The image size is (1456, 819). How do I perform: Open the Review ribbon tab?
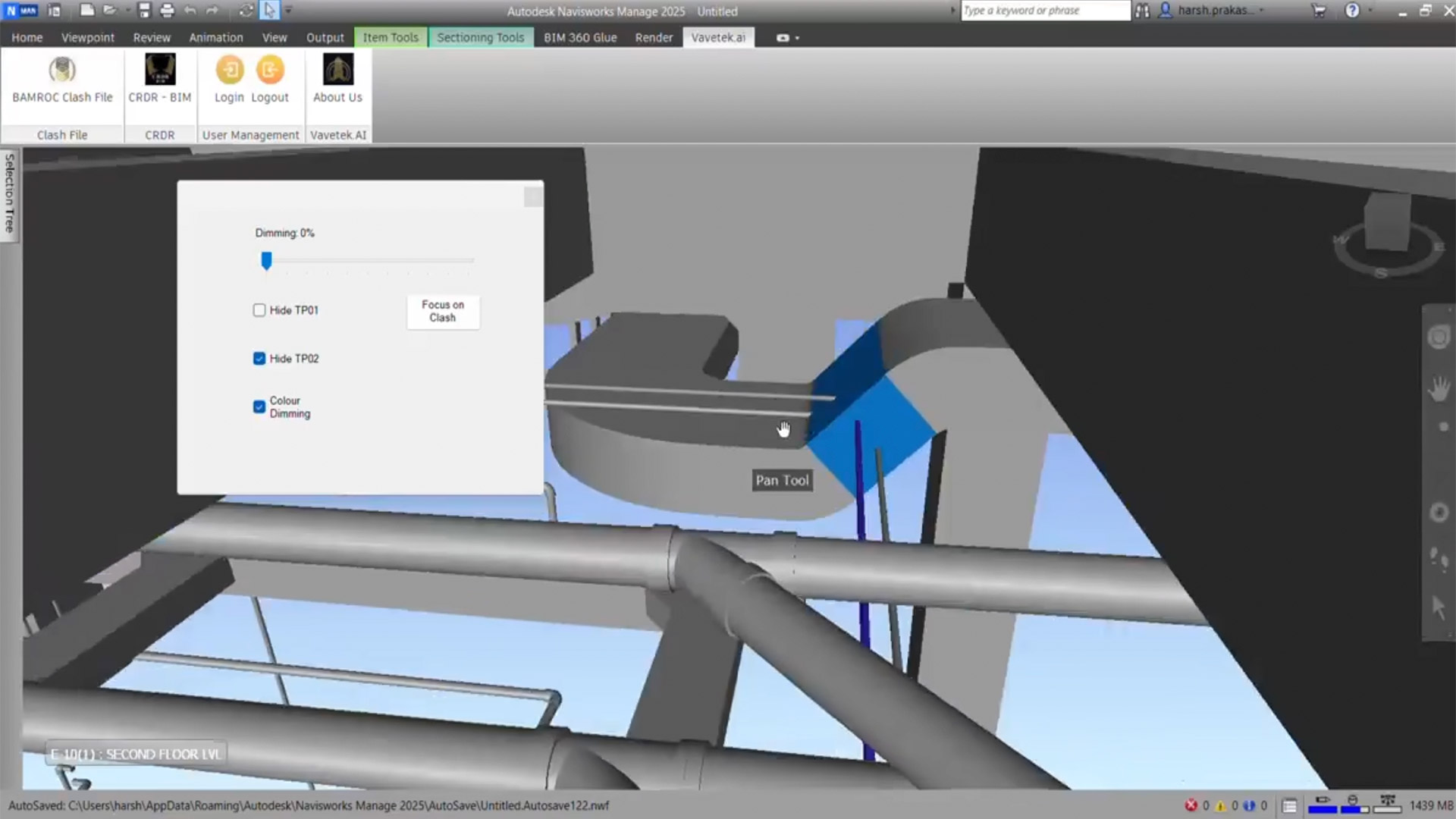152,37
